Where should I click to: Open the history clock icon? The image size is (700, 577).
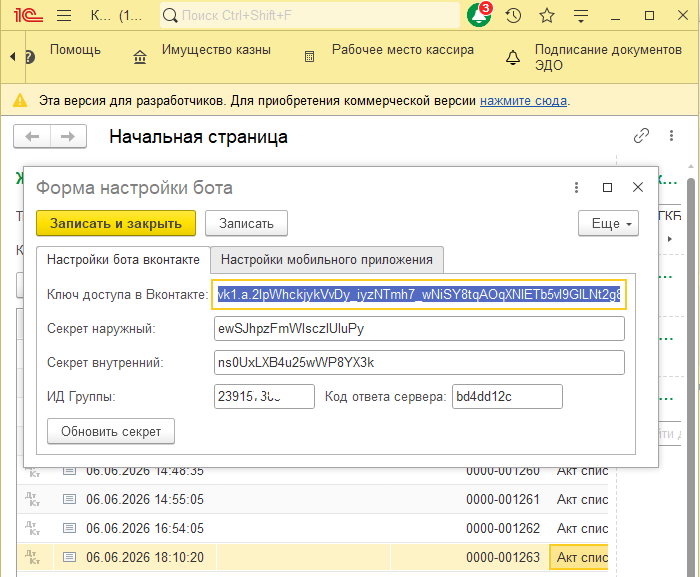pos(513,16)
